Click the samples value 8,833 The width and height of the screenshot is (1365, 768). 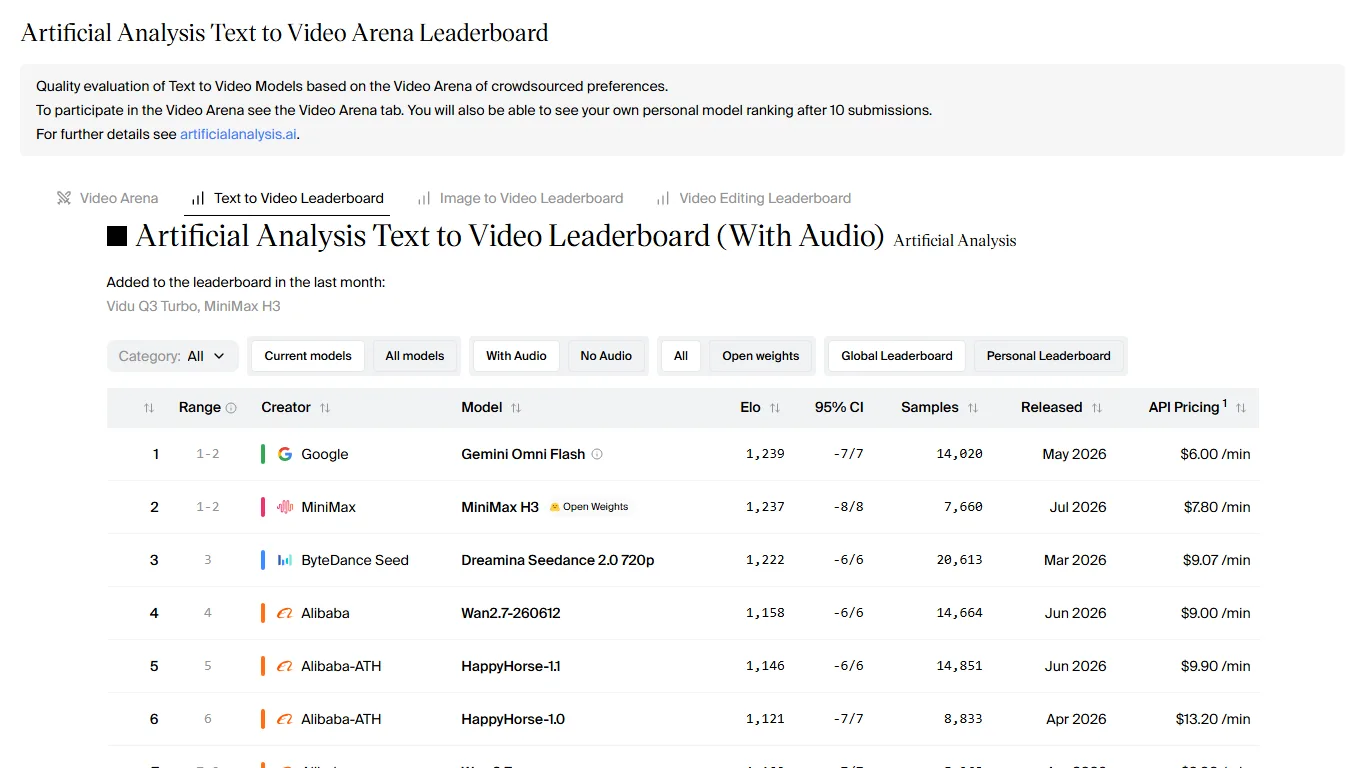(964, 719)
